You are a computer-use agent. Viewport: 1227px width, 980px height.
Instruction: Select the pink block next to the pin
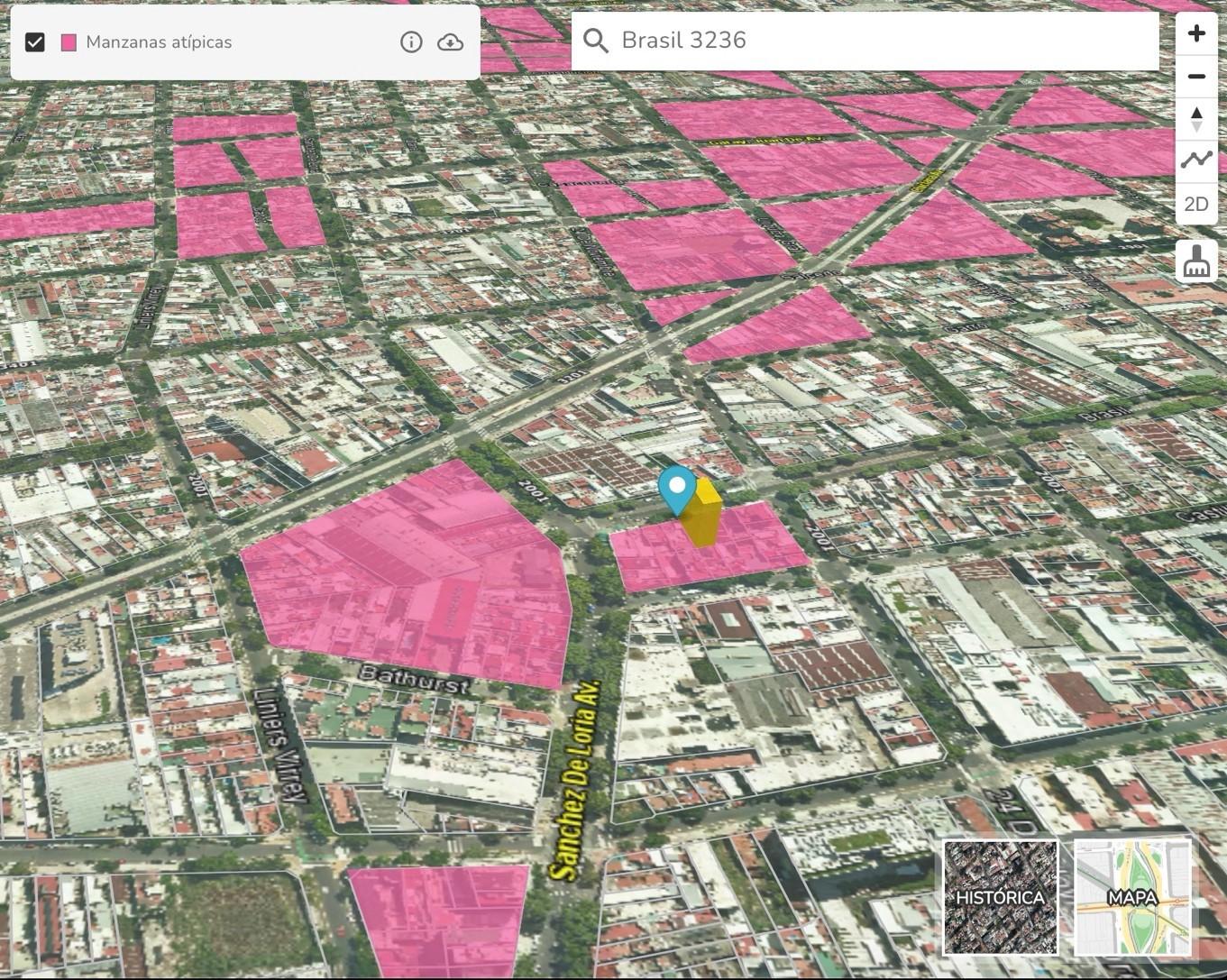coord(709,546)
